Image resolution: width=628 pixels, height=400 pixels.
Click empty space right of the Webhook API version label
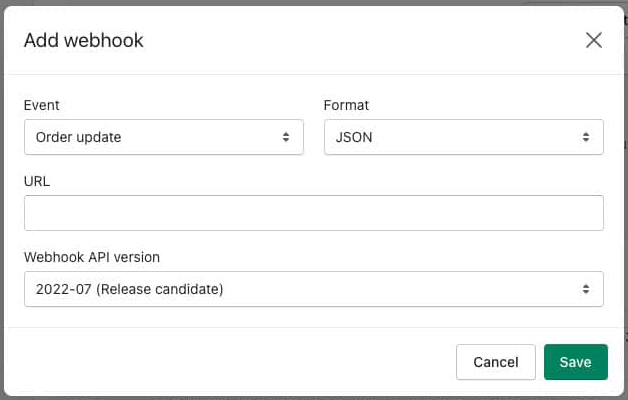click(x=380, y=257)
